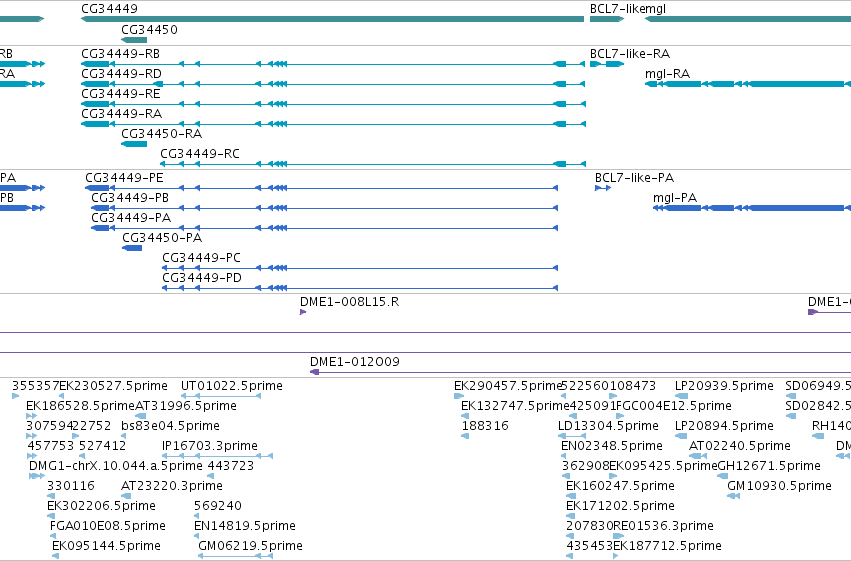851x561 pixels.
Task: Click the CG34449-PC label
Action: 201,258
